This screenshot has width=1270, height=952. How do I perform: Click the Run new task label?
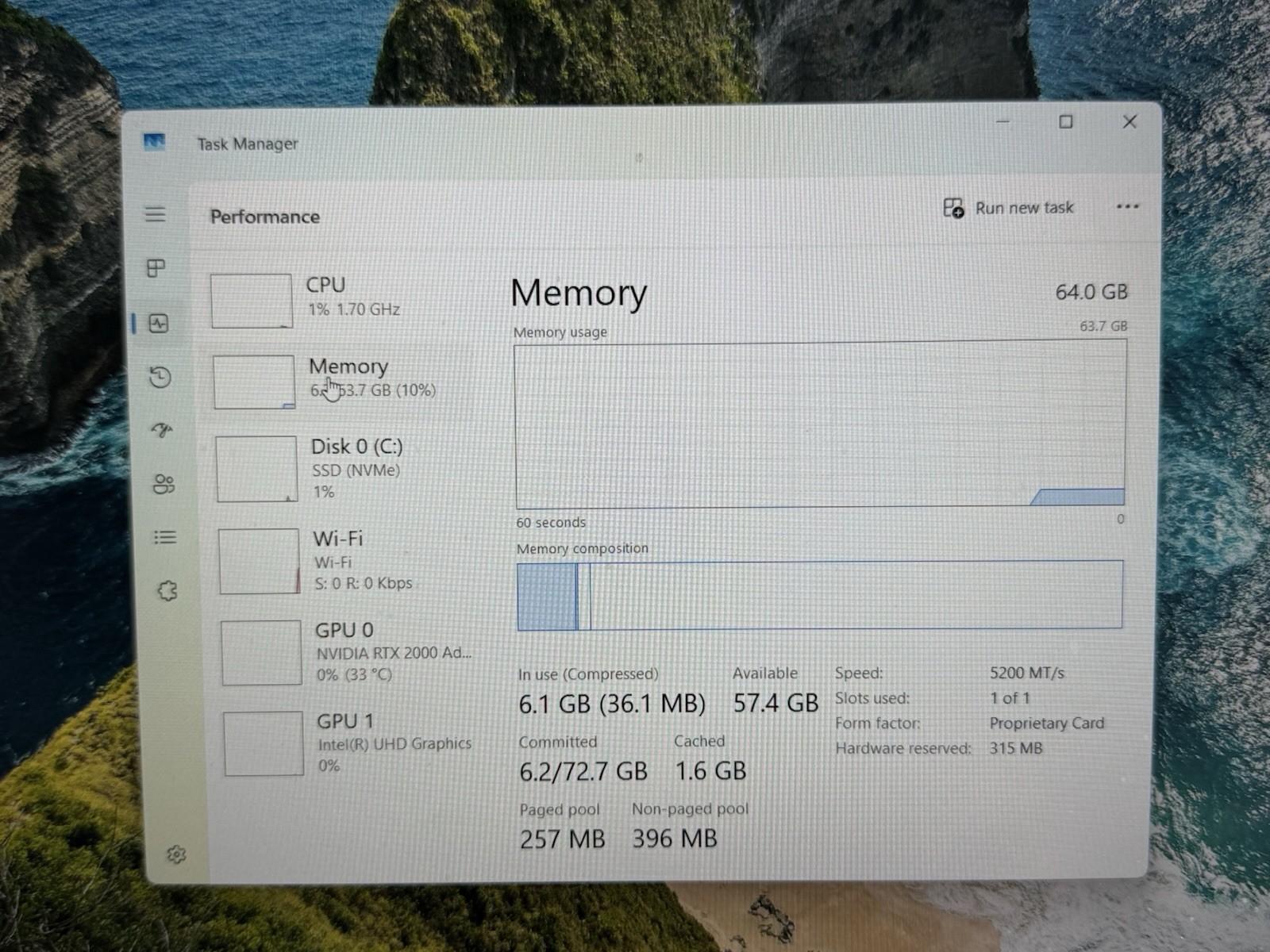pos(1024,208)
